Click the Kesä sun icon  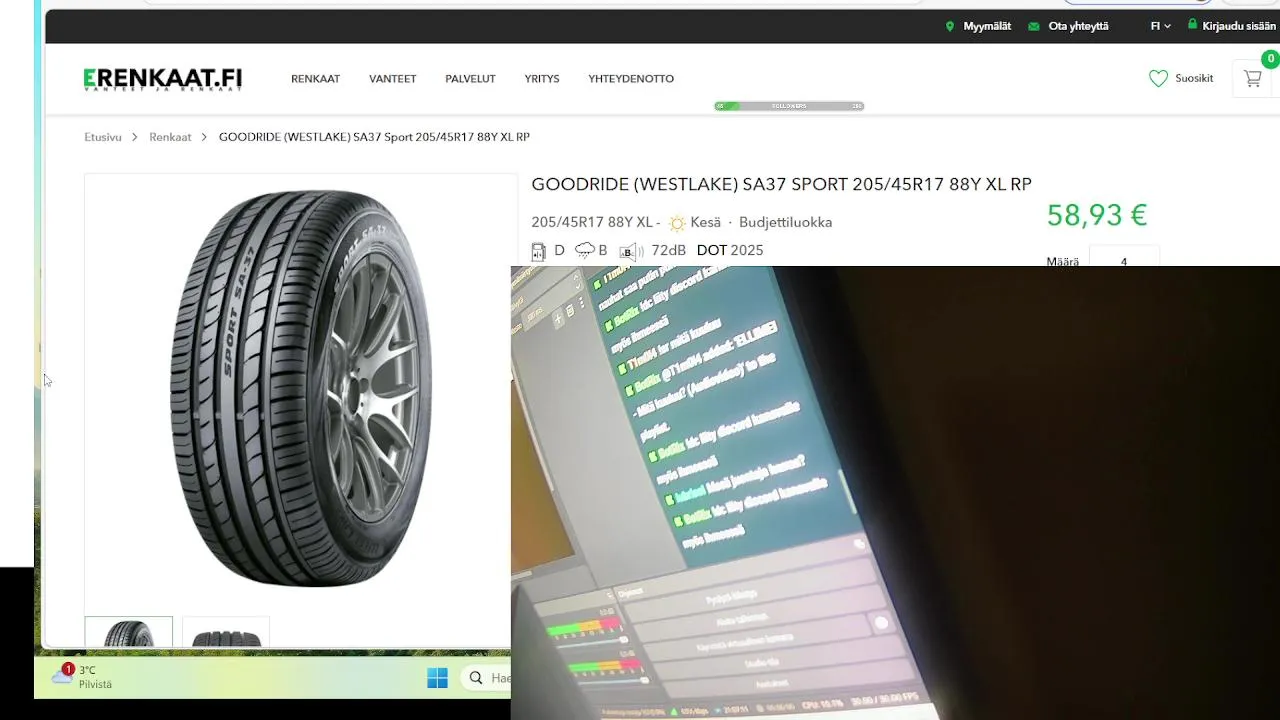click(x=677, y=223)
